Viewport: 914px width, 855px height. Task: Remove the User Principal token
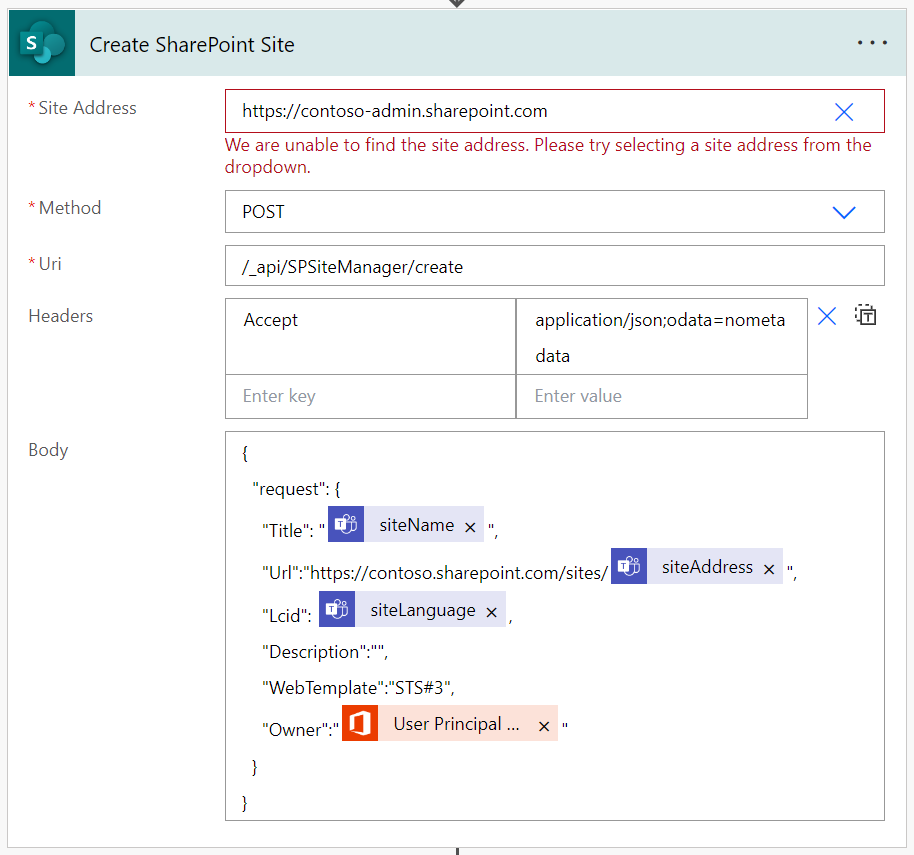(544, 726)
